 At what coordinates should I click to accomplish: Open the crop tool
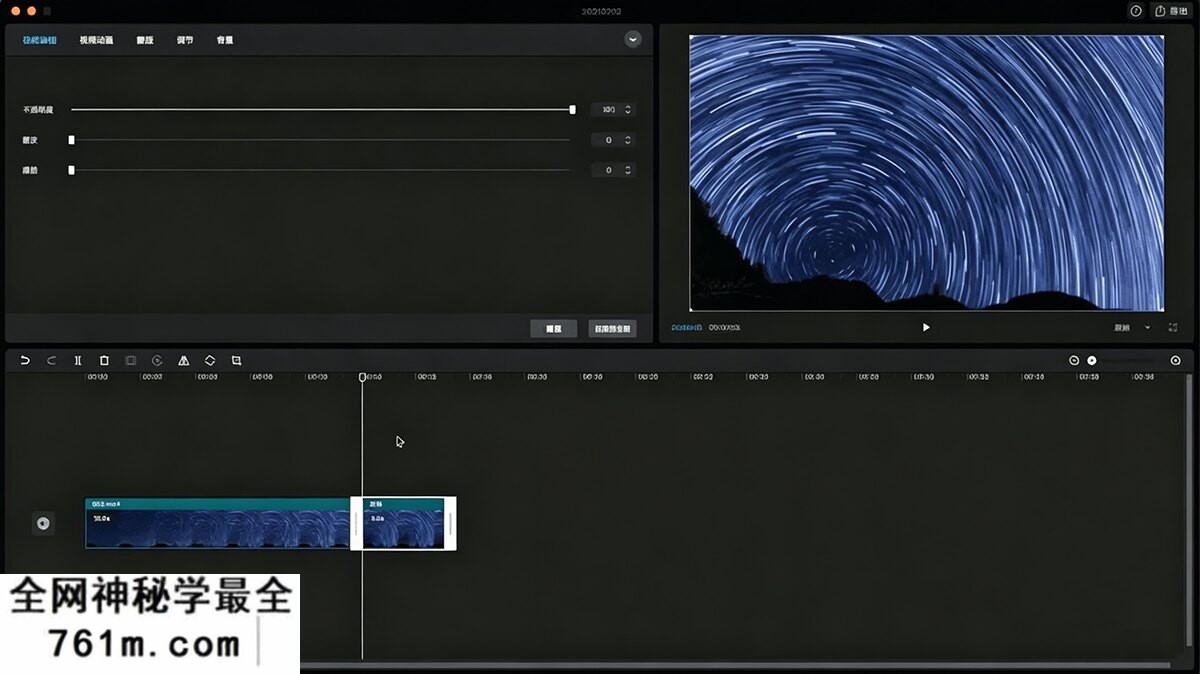click(237, 360)
